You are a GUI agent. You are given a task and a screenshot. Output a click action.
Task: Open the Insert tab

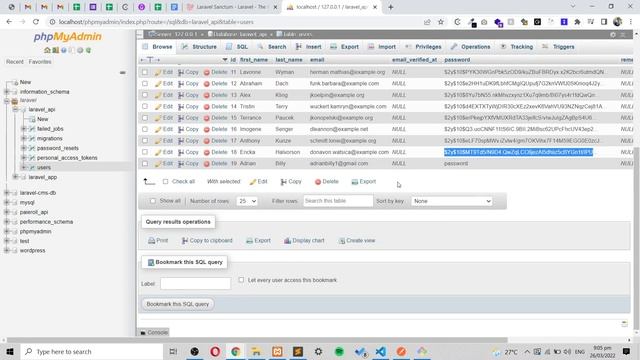tap(309, 47)
